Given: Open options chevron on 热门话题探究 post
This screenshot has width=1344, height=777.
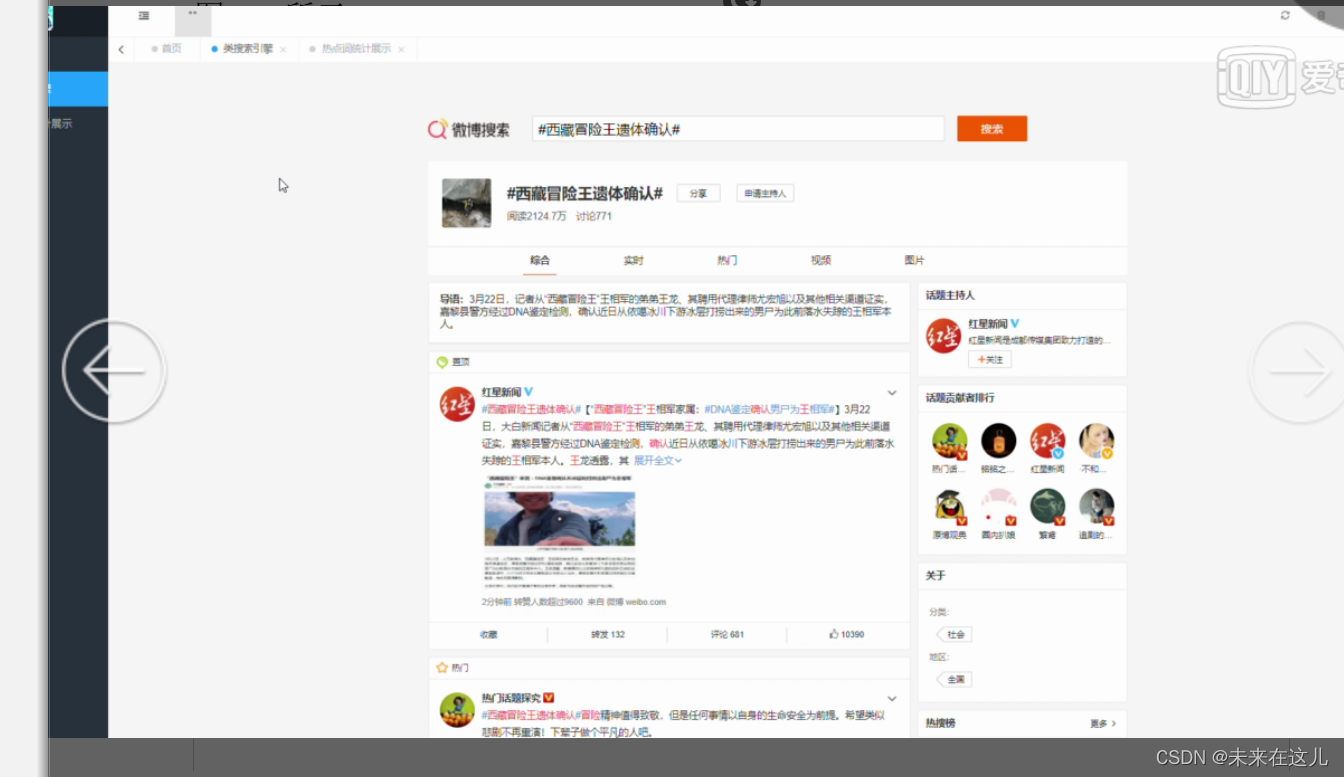Looking at the screenshot, I should [x=892, y=698].
